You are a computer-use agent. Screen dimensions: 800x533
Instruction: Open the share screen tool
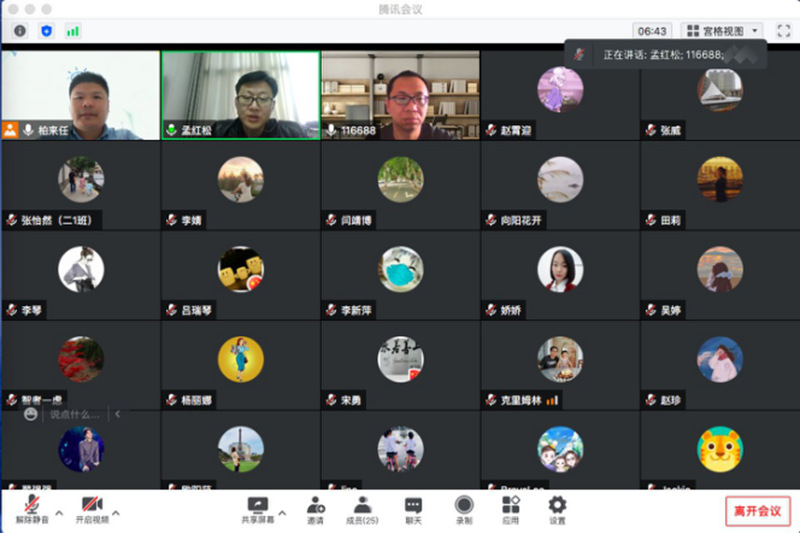click(x=258, y=511)
